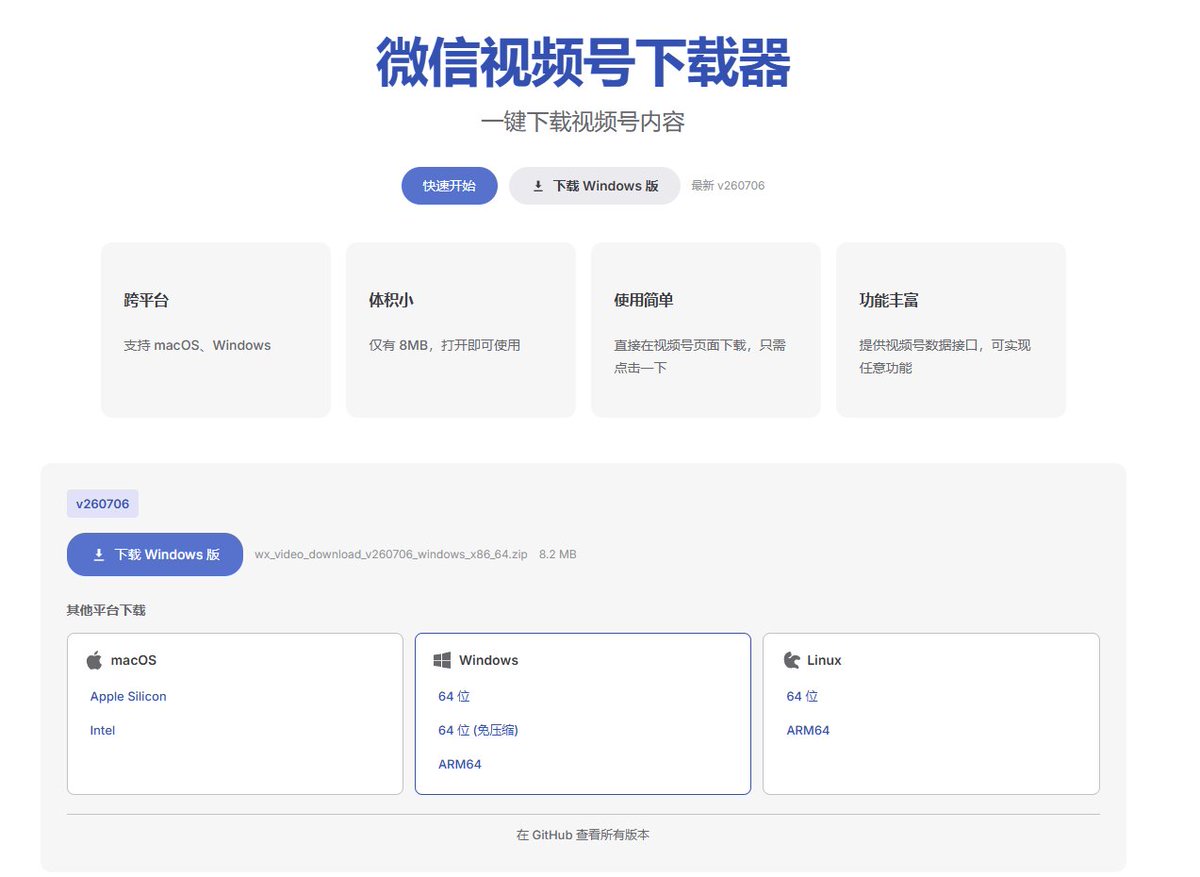Click the 一键下载视频号内容 subtitle

click(583, 122)
